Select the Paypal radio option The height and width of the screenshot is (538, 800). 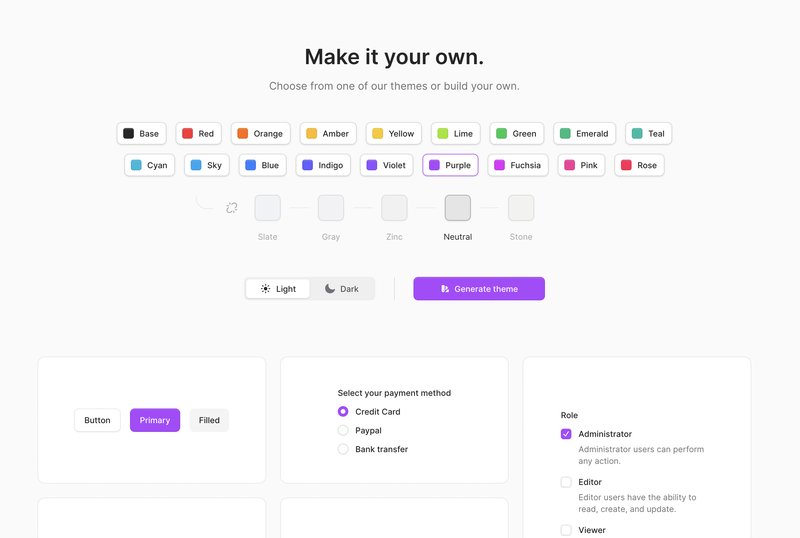pyautogui.click(x=343, y=430)
